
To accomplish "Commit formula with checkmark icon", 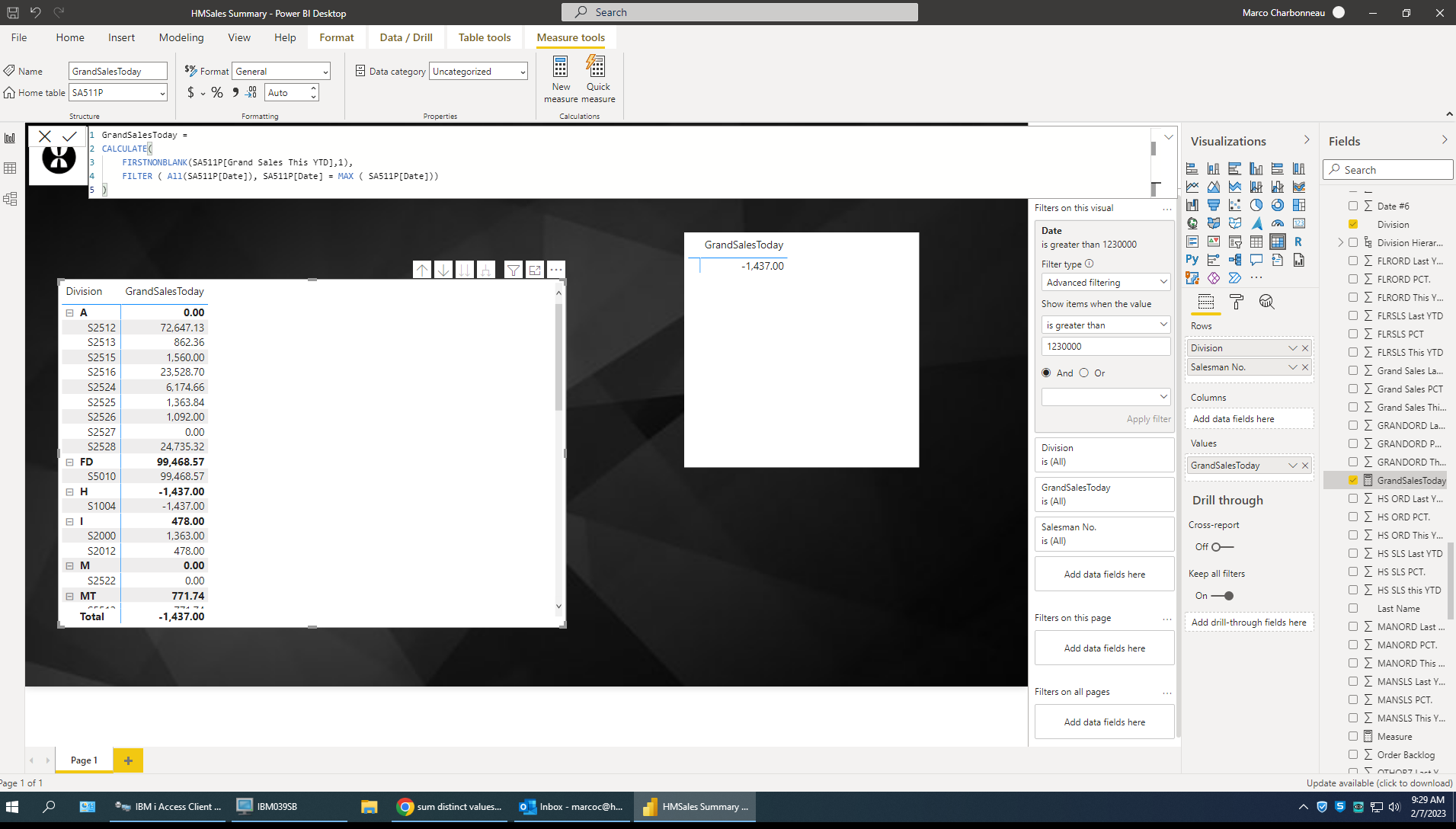I will point(70,136).
